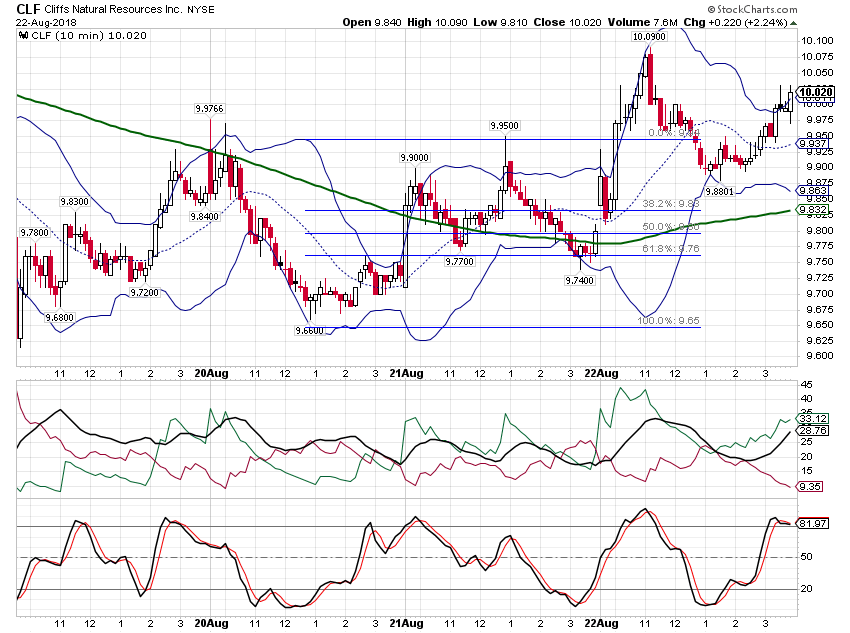Click the Volume 7.6M value

click(x=643, y=22)
